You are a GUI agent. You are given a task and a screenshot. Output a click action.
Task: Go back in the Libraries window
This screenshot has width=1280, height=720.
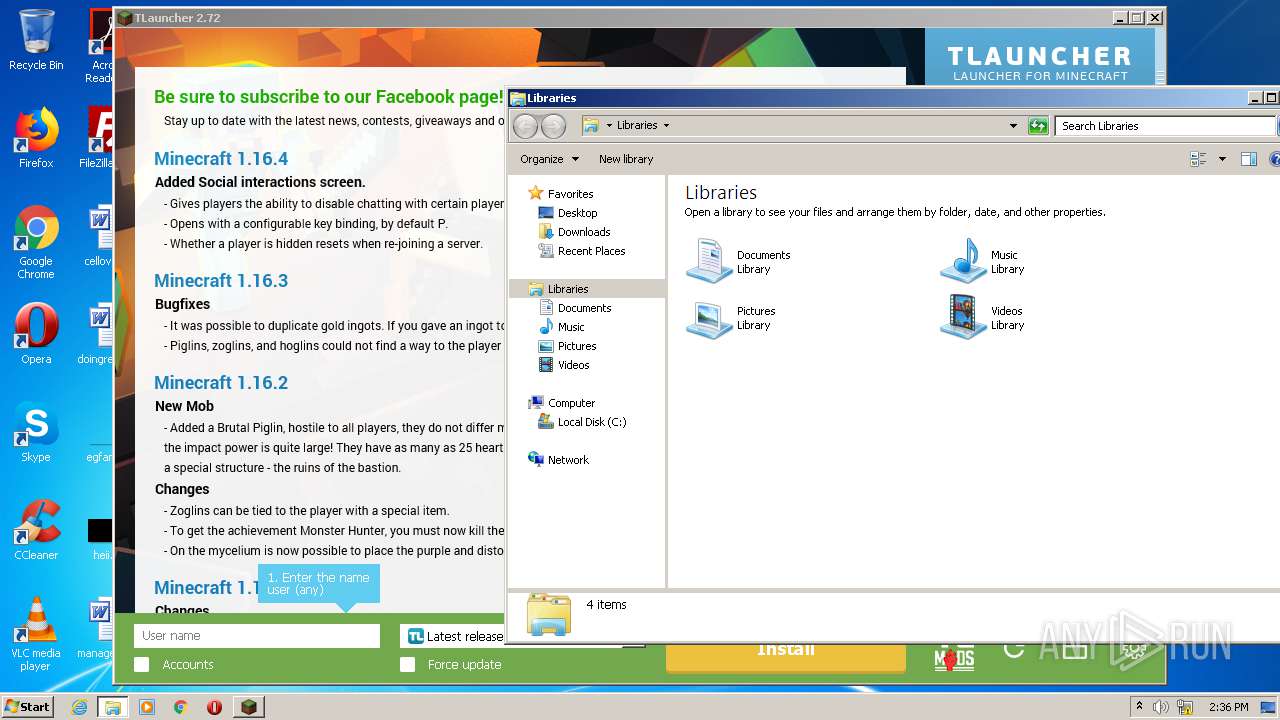(525, 126)
